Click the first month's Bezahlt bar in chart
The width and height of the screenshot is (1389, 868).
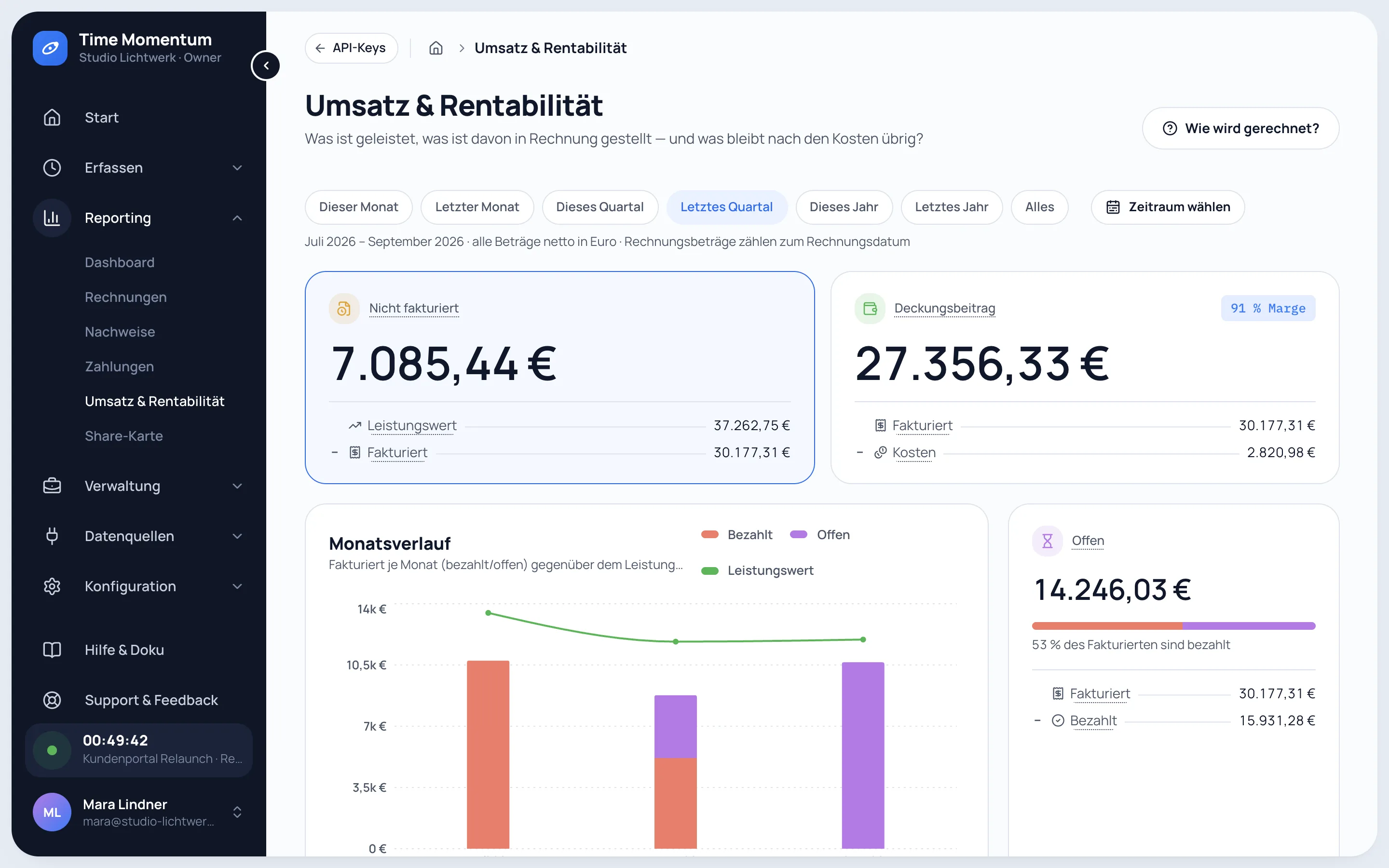488,754
